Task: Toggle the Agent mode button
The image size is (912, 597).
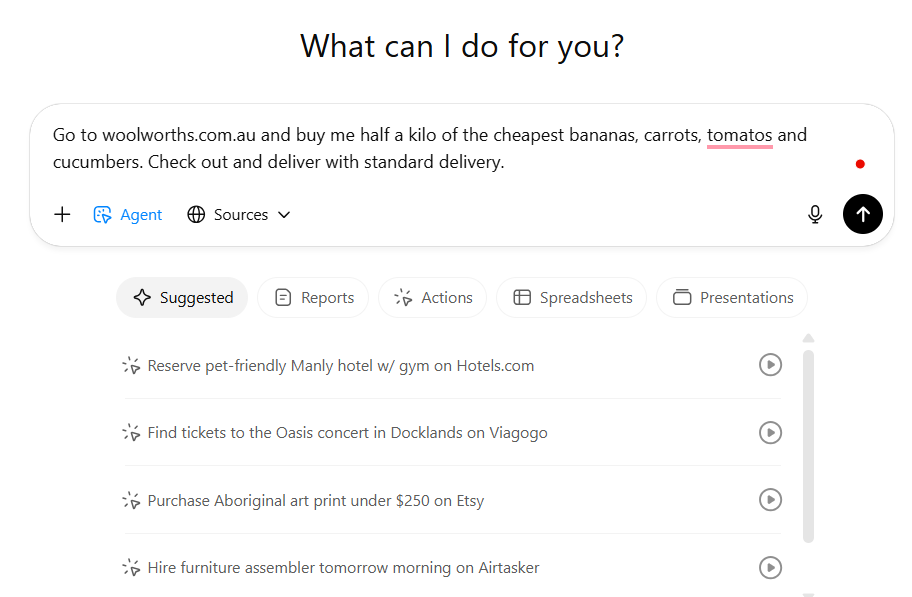Action: pyautogui.click(x=127, y=214)
